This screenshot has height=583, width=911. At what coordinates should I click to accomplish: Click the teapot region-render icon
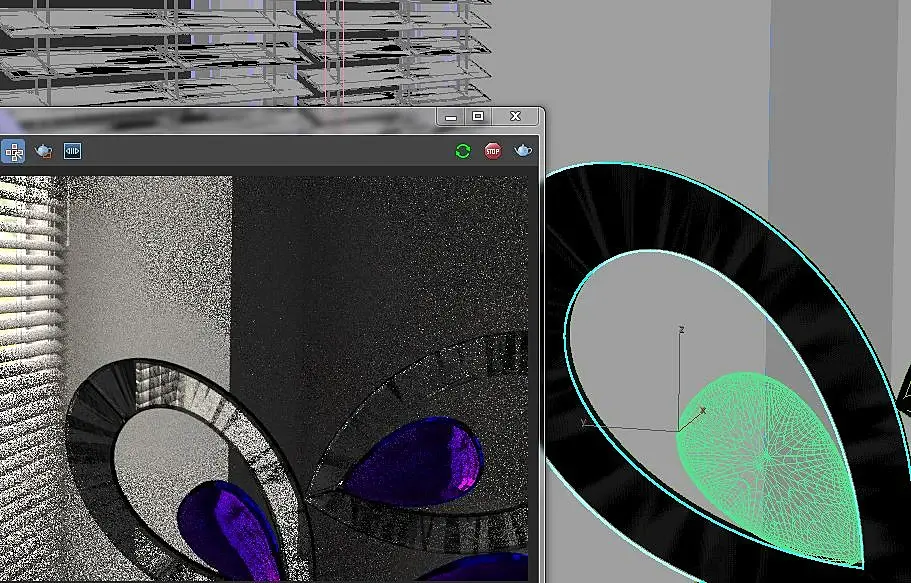(44, 151)
